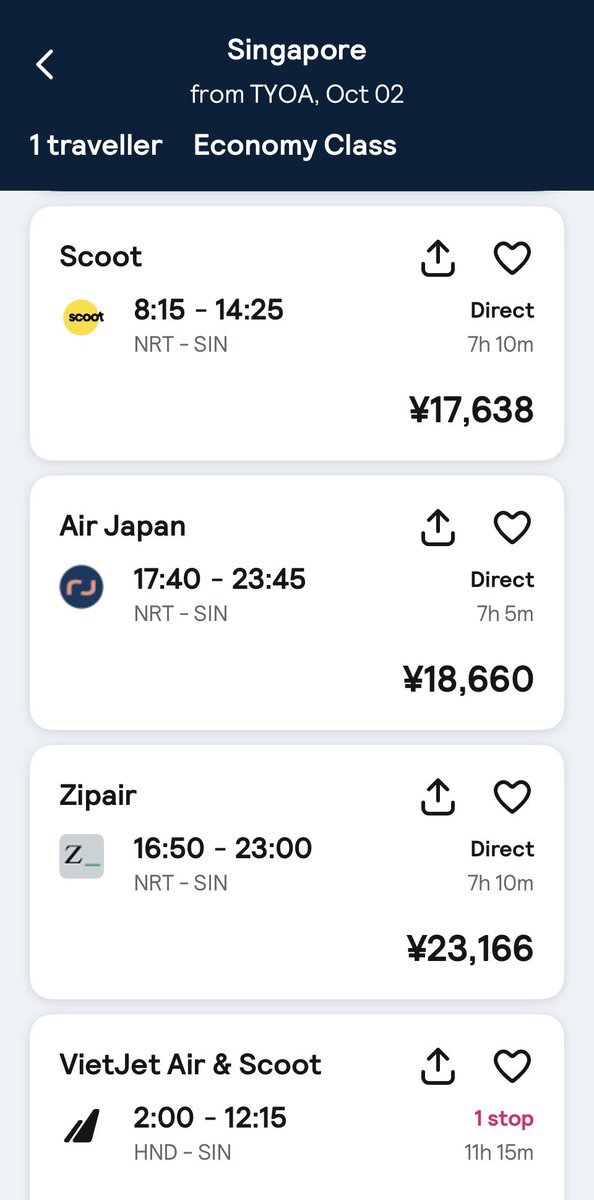
Task: Open the Zipair 16:50 - 23:00 flight card
Action: pyautogui.click(x=297, y=872)
